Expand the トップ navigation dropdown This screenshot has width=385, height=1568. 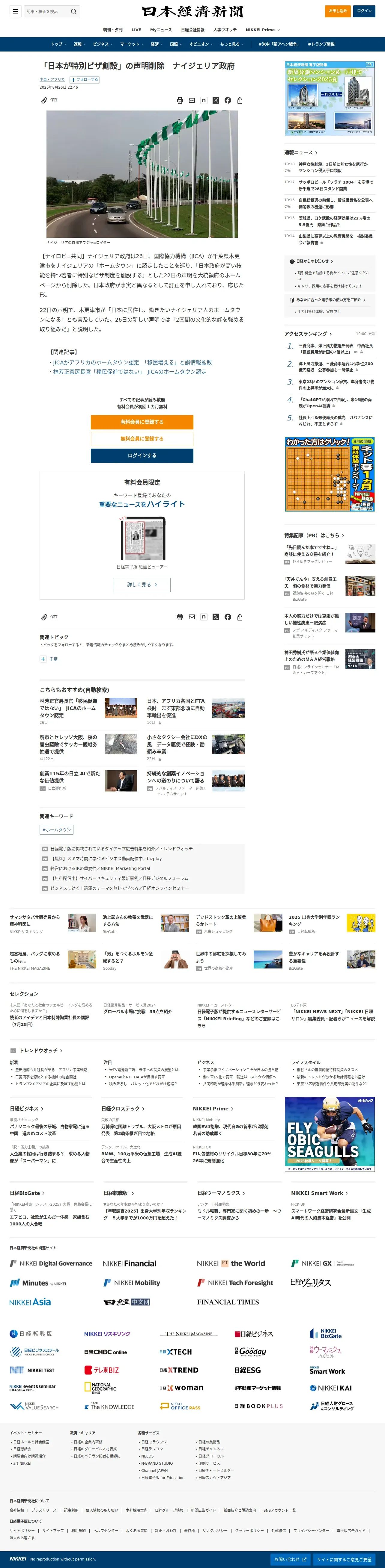pyautogui.click(x=58, y=44)
